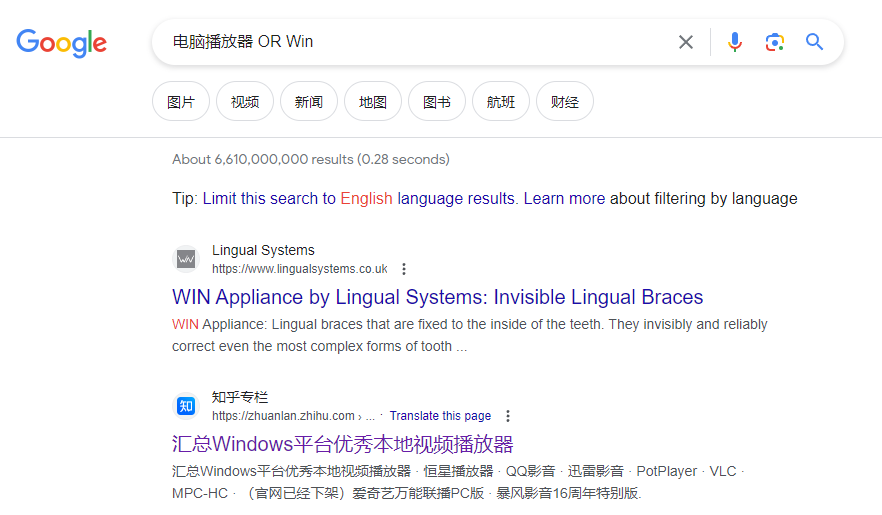This screenshot has height=515, width=882.
Task: Click 'Translate this page' link
Action: [440, 415]
